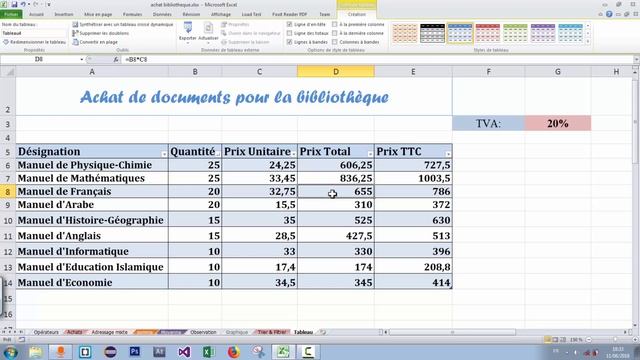
Task: Click Convertir en plage button
Action: (95, 42)
